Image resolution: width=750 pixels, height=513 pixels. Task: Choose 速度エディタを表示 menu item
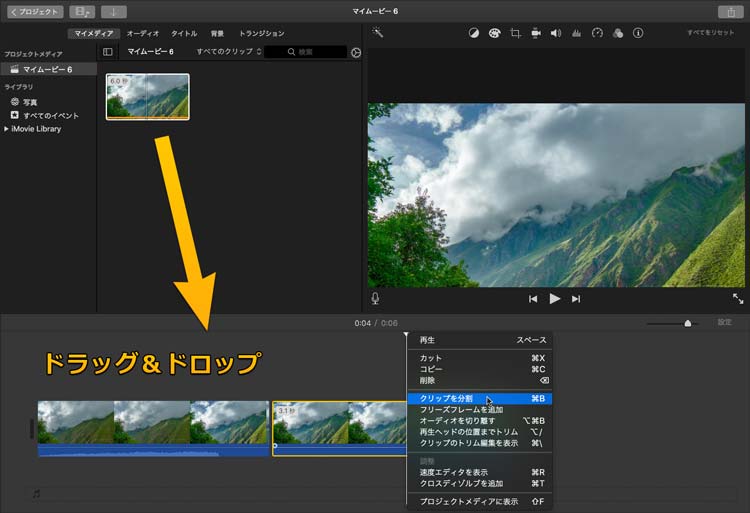(x=480, y=472)
